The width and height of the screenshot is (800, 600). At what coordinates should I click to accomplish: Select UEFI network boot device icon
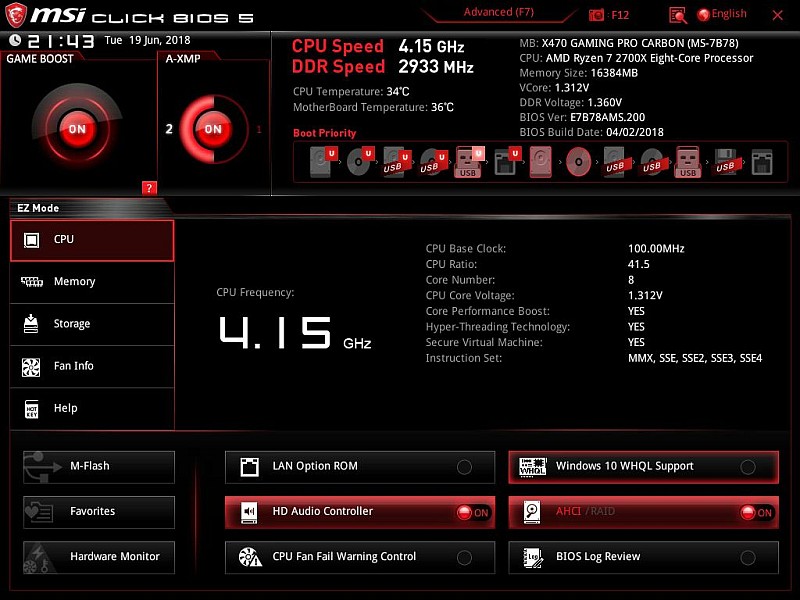click(x=507, y=162)
